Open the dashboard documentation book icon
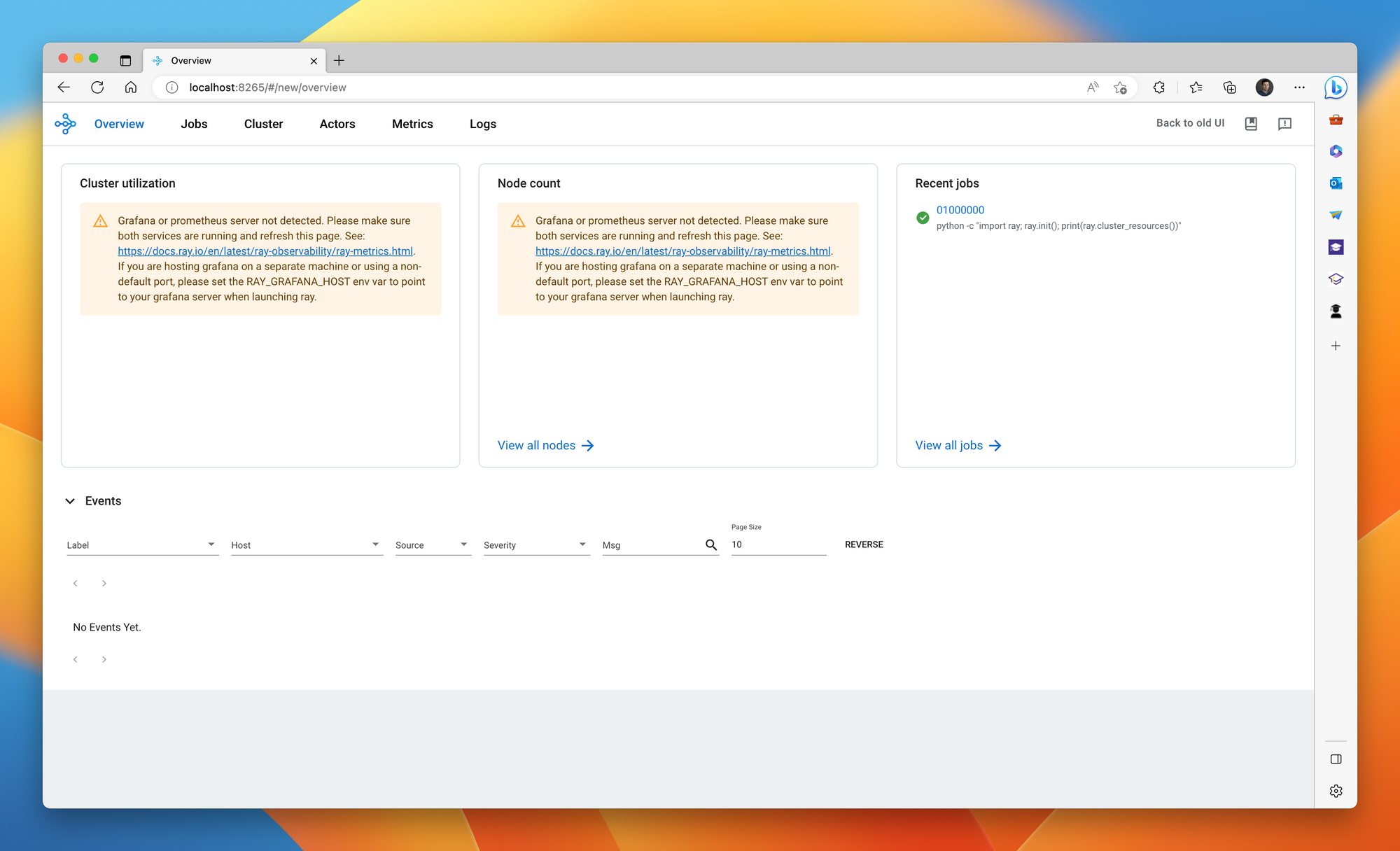Viewport: 1400px width, 851px height. click(1251, 123)
